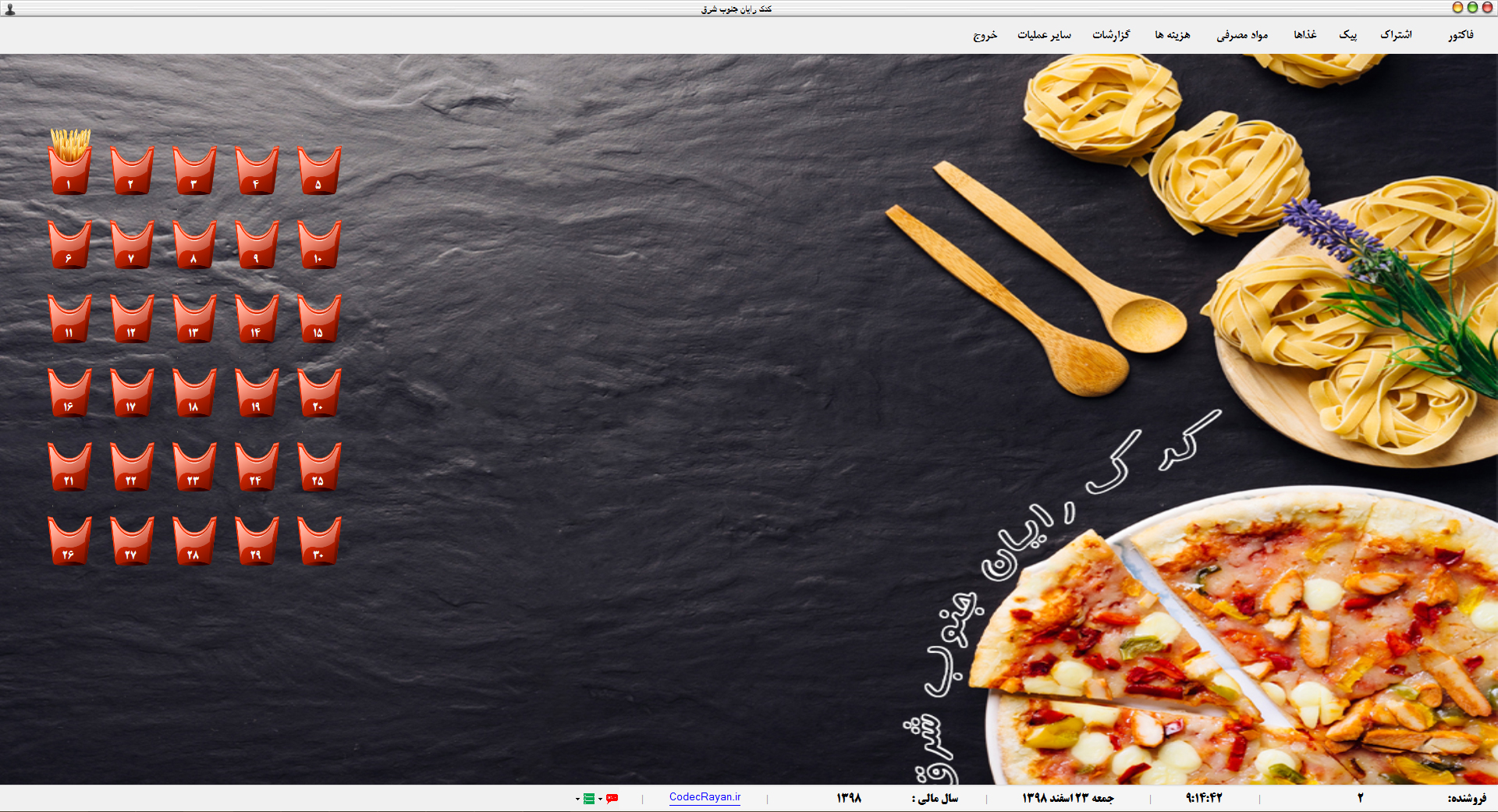Click the red chat icon in status bar

click(x=612, y=798)
